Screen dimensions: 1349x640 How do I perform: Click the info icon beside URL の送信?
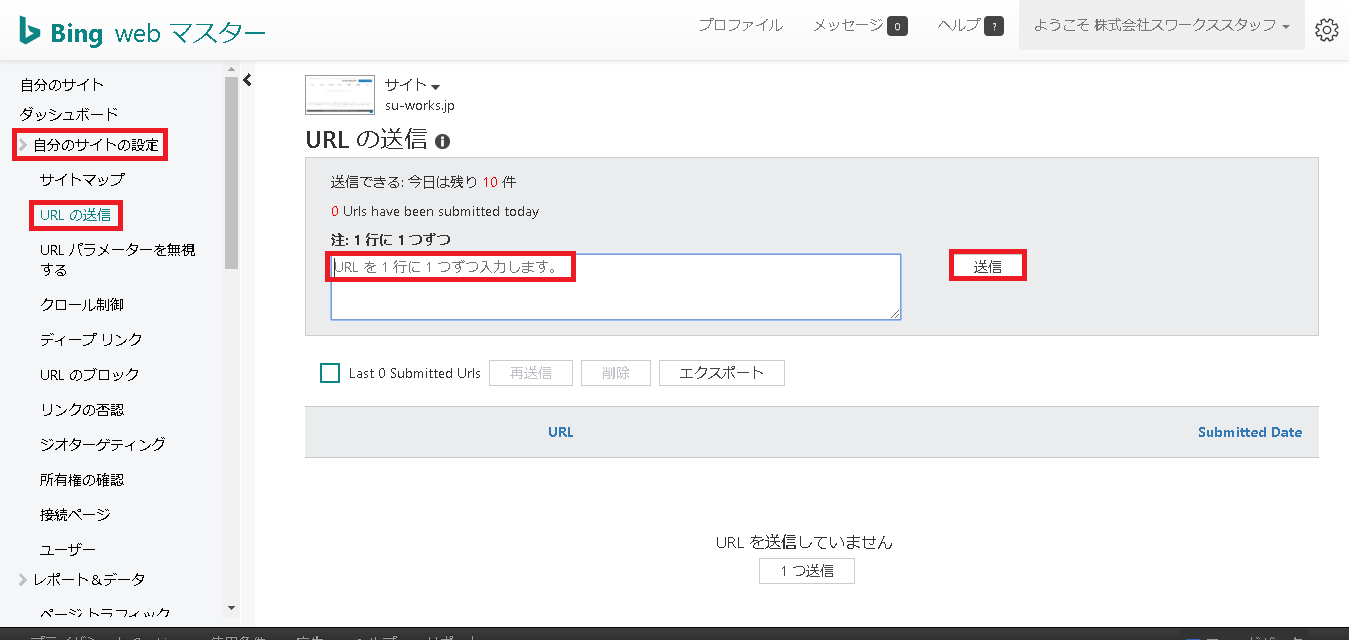pyautogui.click(x=443, y=142)
